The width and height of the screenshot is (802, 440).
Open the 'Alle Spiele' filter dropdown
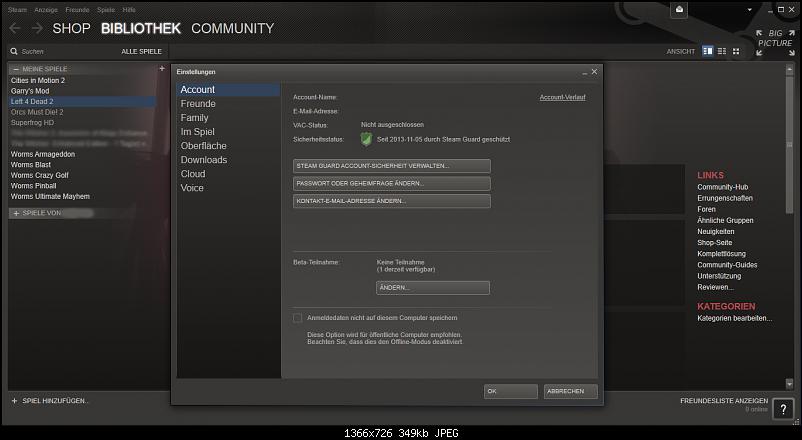pos(141,51)
